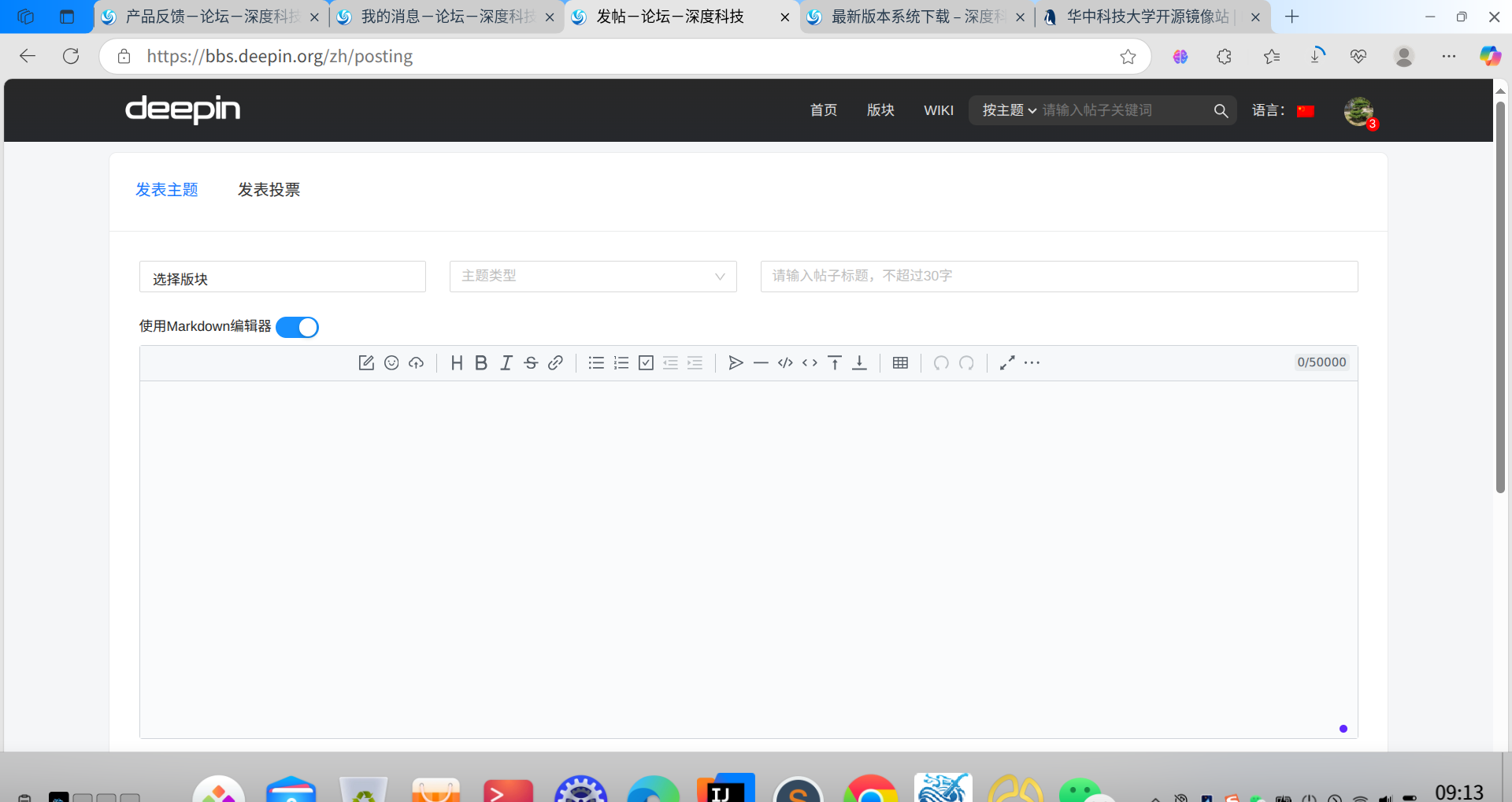Switch to the 发表投票 tab
1512x802 pixels.
pyautogui.click(x=269, y=190)
